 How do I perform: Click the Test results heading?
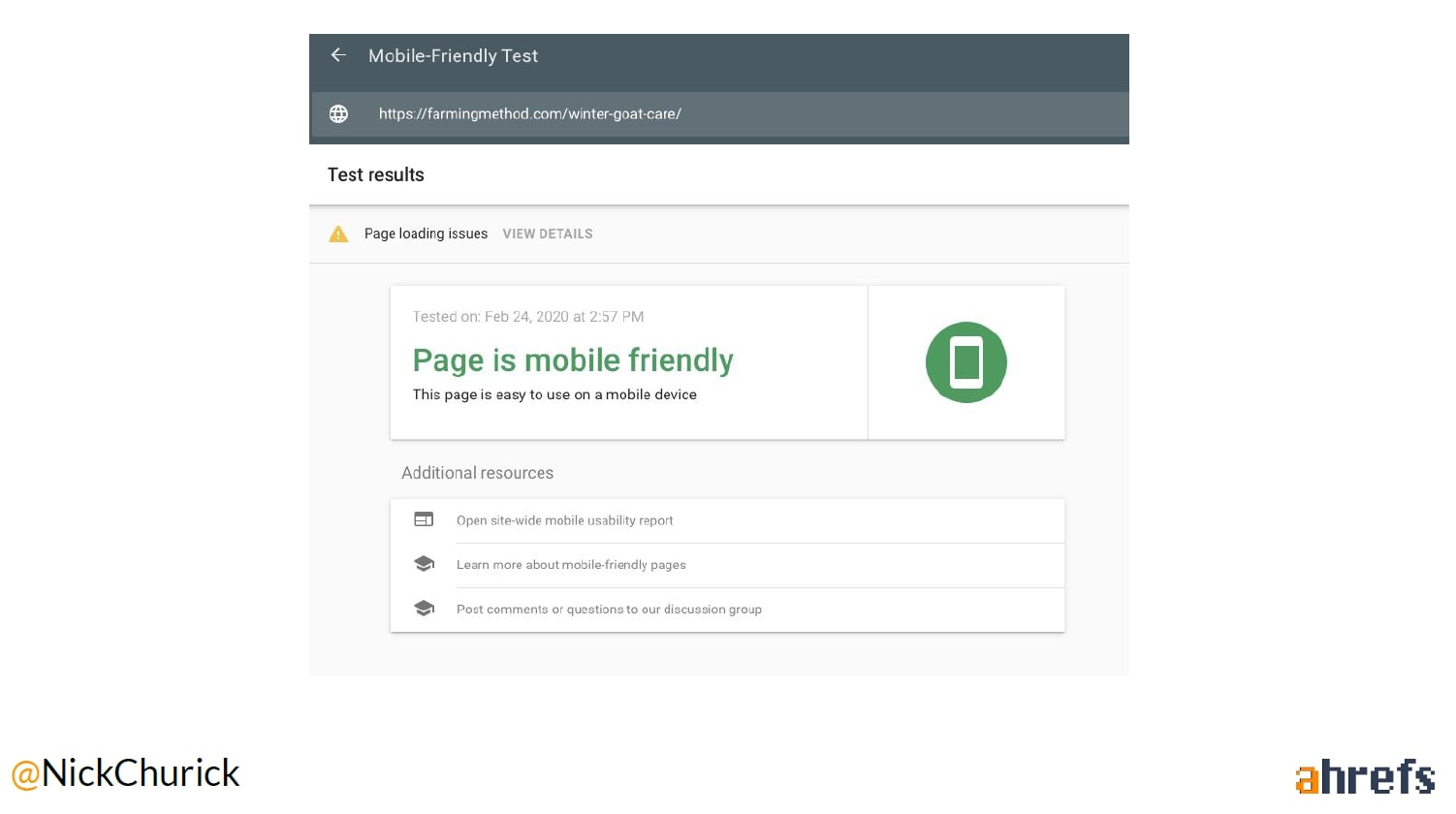(376, 175)
